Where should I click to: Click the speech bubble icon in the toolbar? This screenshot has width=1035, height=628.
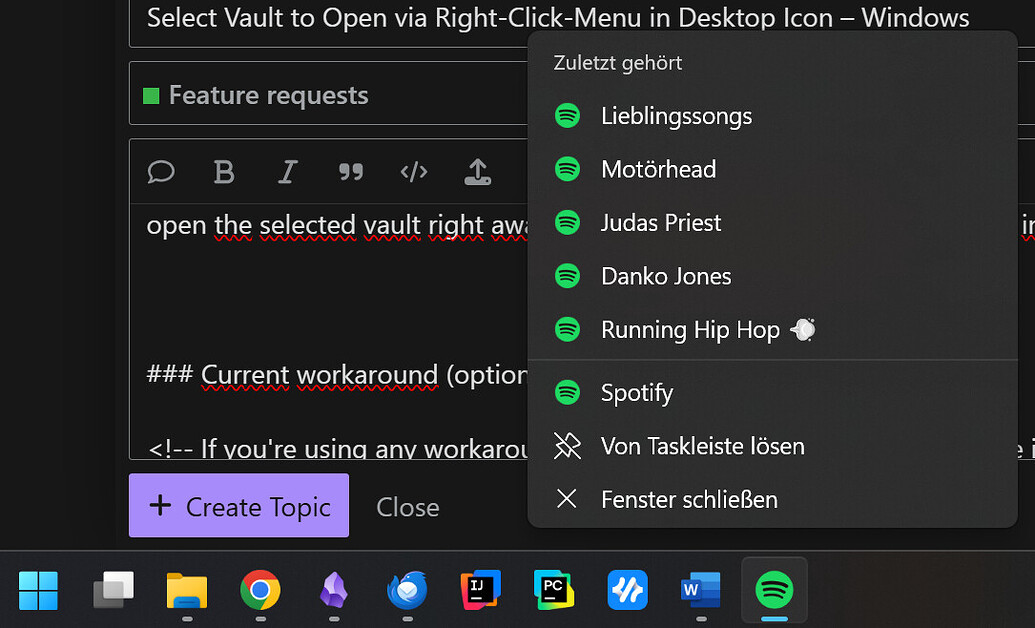click(x=161, y=172)
